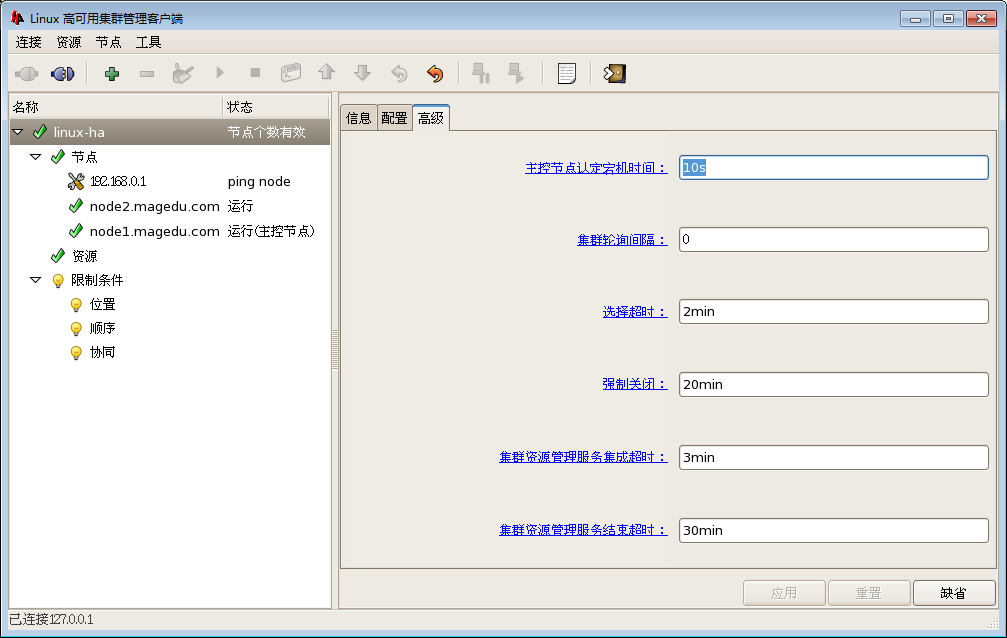Select the node1.magedu.com tree row

pyautogui.click(x=170, y=231)
